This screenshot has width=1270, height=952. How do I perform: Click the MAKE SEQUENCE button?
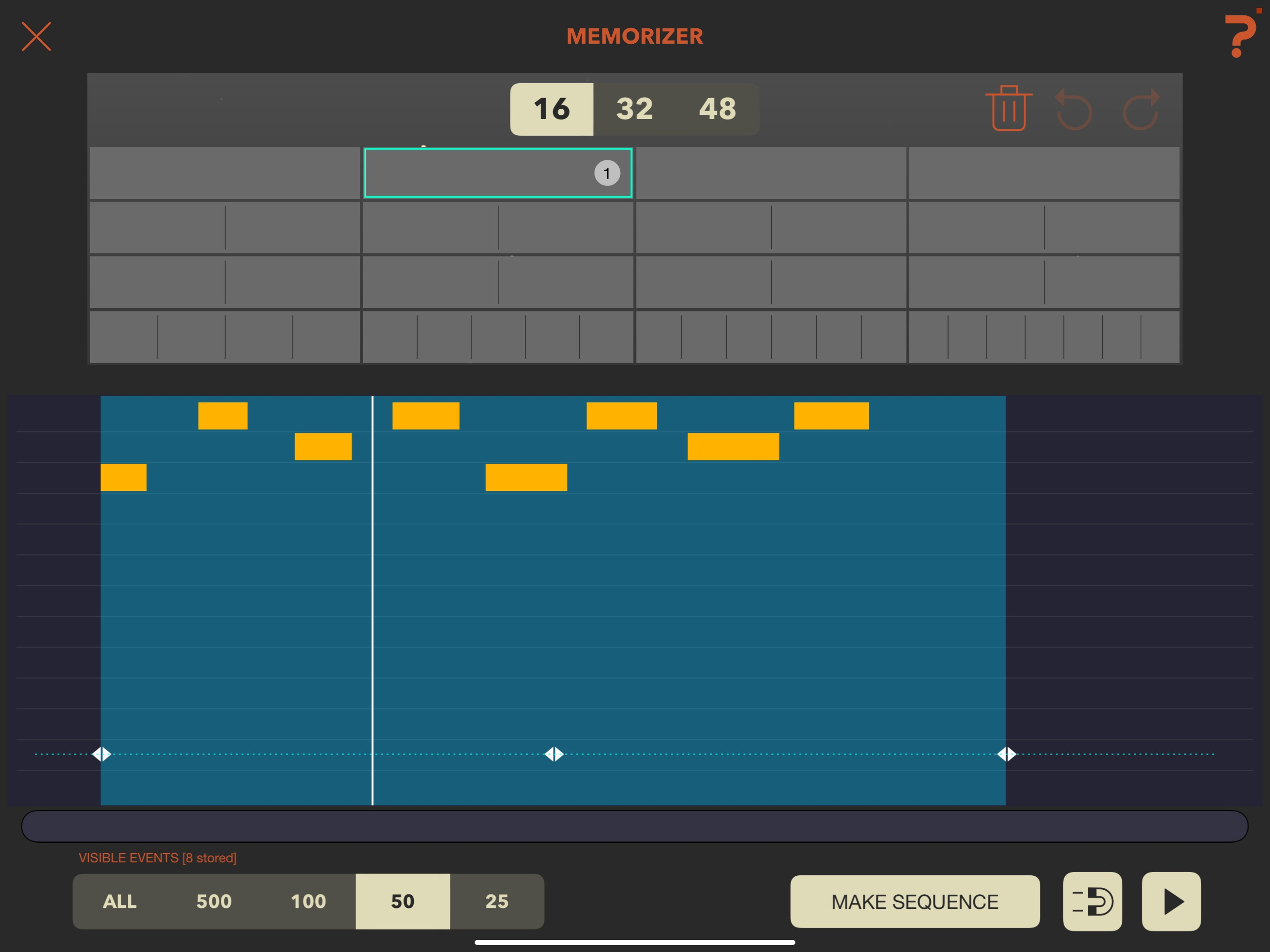click(914, 901)
